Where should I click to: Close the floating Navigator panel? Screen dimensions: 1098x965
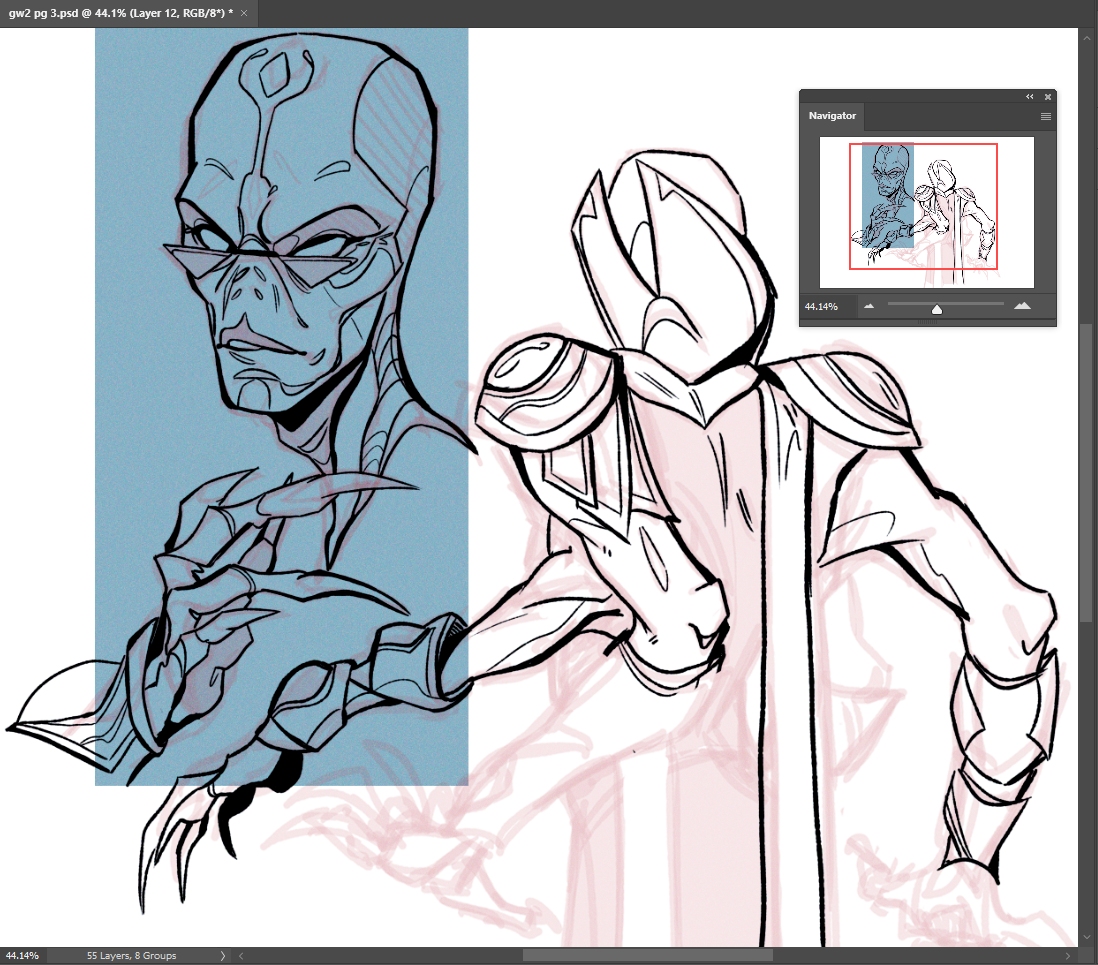click(x=1048, y=97)
